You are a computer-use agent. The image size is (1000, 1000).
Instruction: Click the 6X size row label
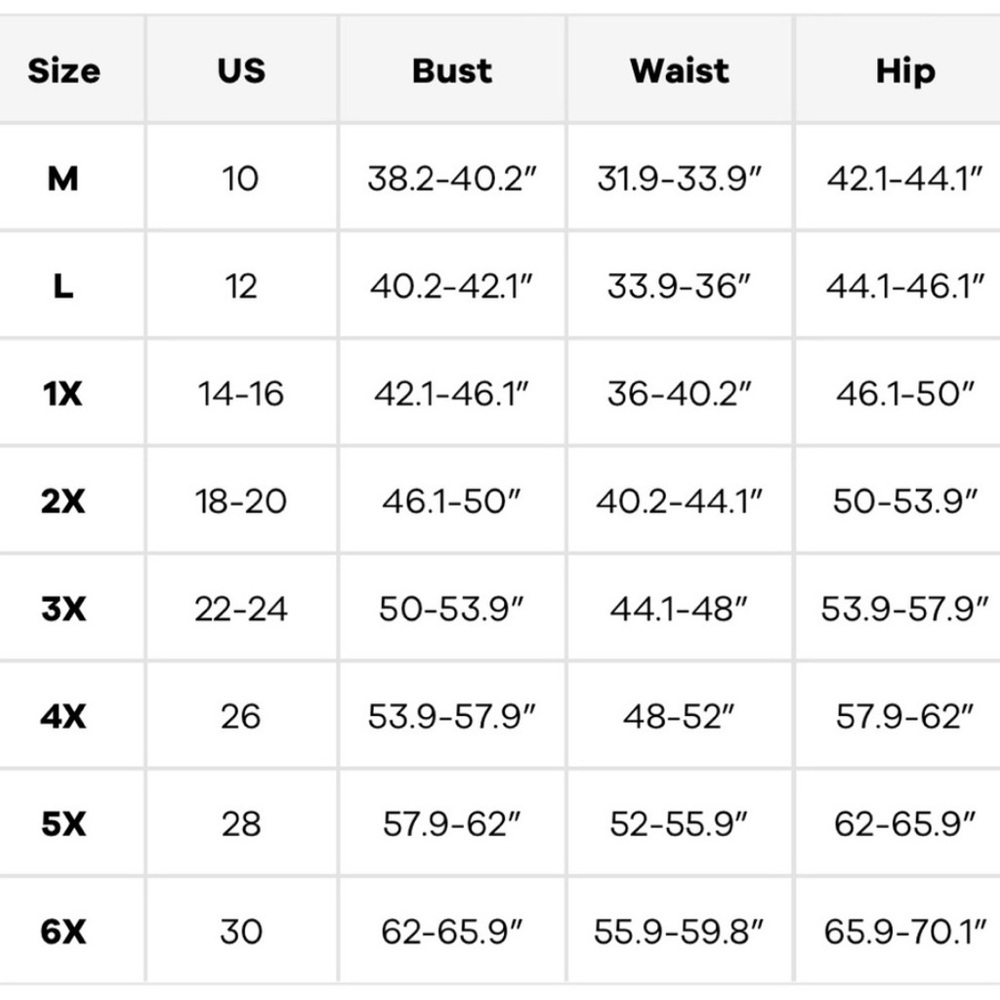tap(63, 932)
